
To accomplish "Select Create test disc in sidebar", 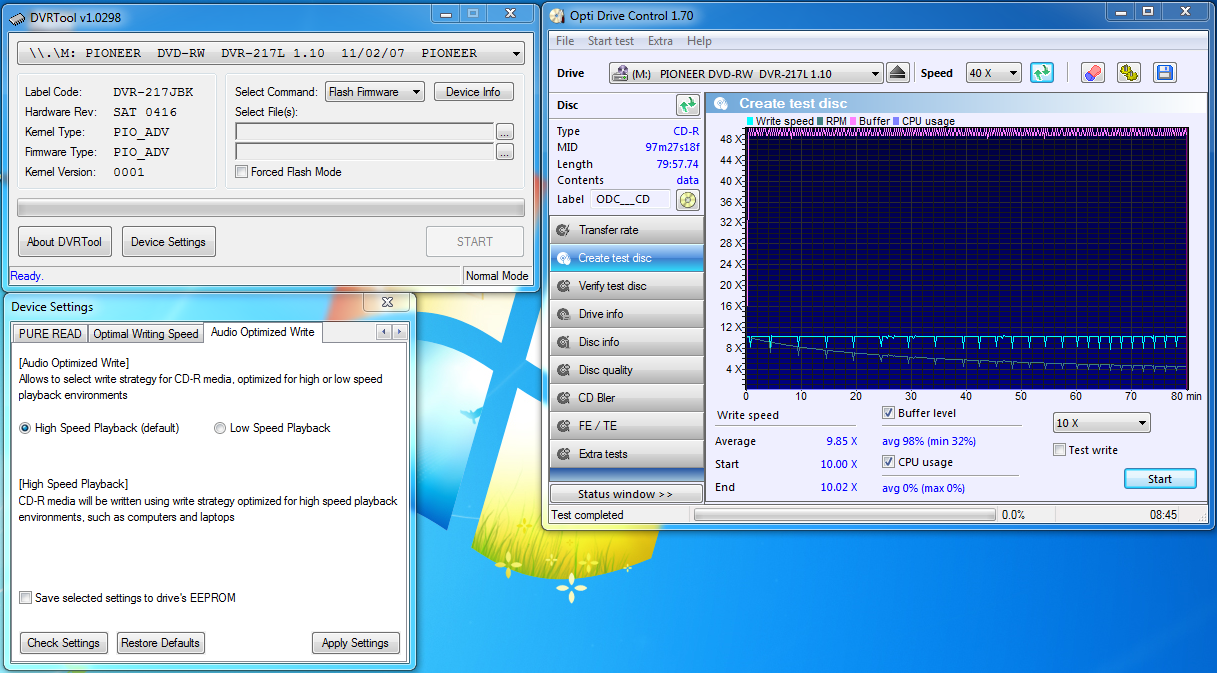I will (626, 258).
